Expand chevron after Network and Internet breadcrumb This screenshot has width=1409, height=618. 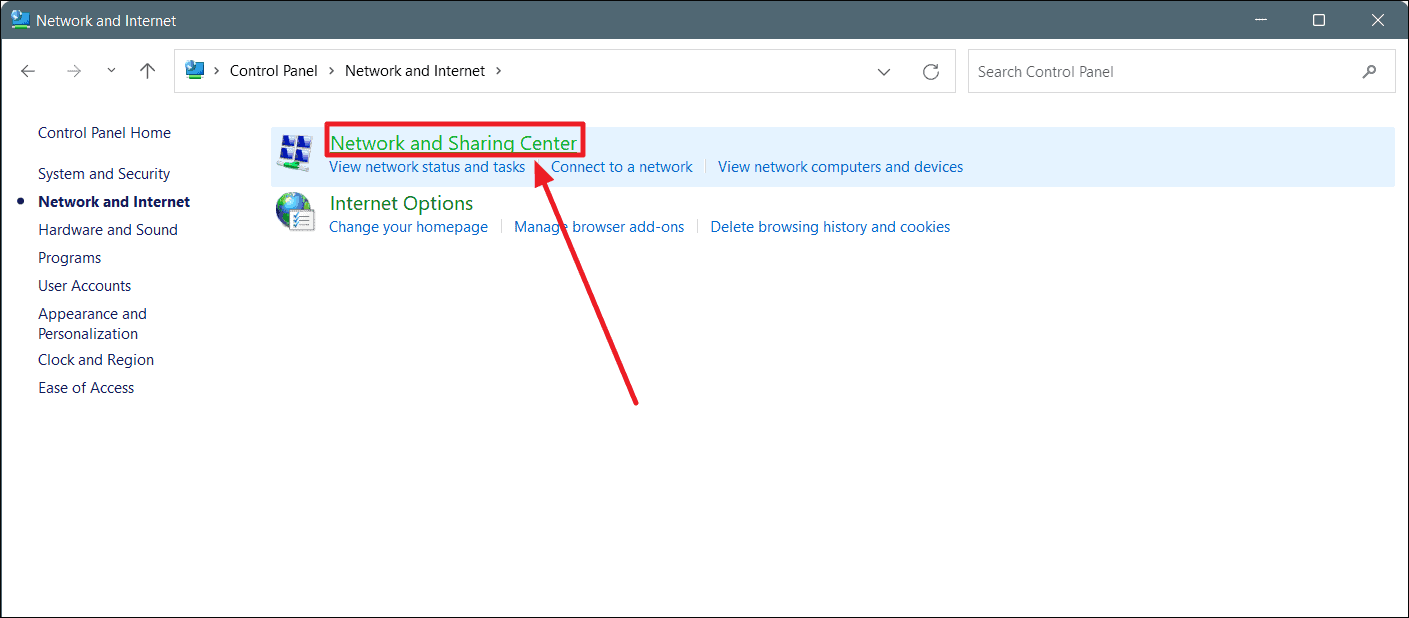click(499, 71)
